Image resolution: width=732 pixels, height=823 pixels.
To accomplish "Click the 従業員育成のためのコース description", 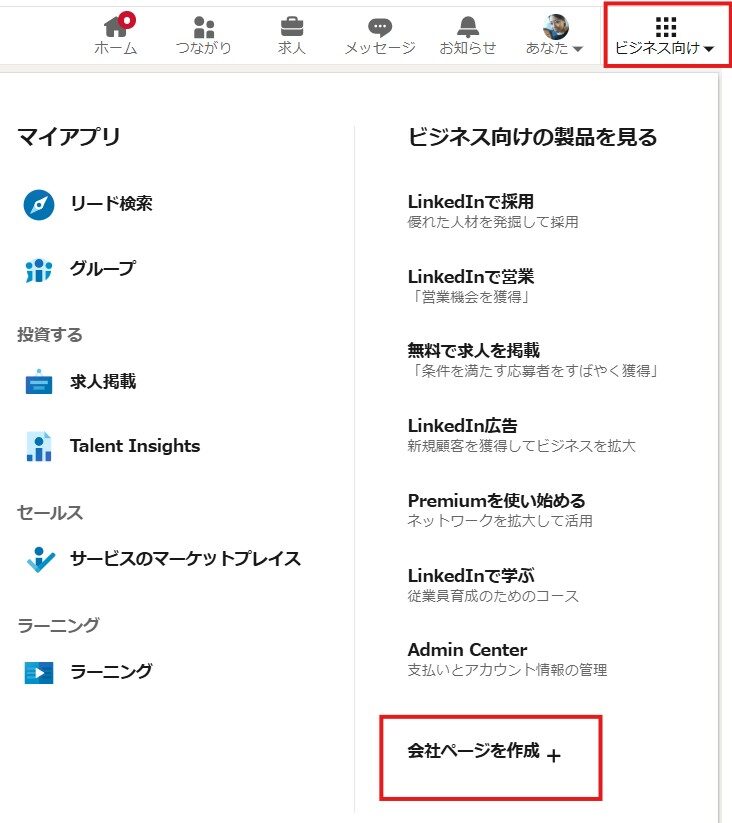I will (x=493, y=597).
